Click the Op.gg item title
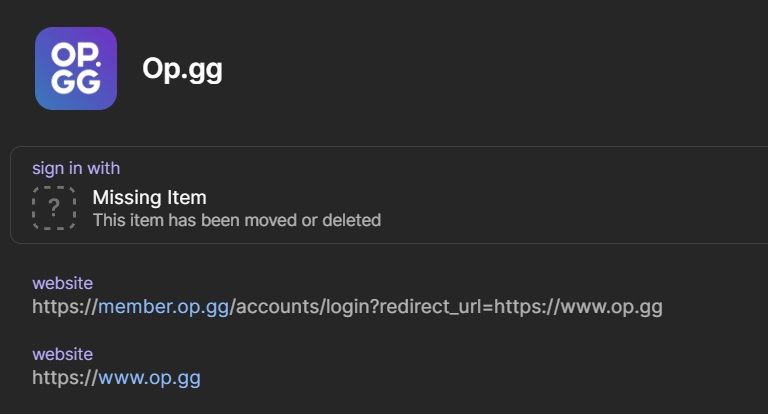The image size is (768, 414). [183, 69]
